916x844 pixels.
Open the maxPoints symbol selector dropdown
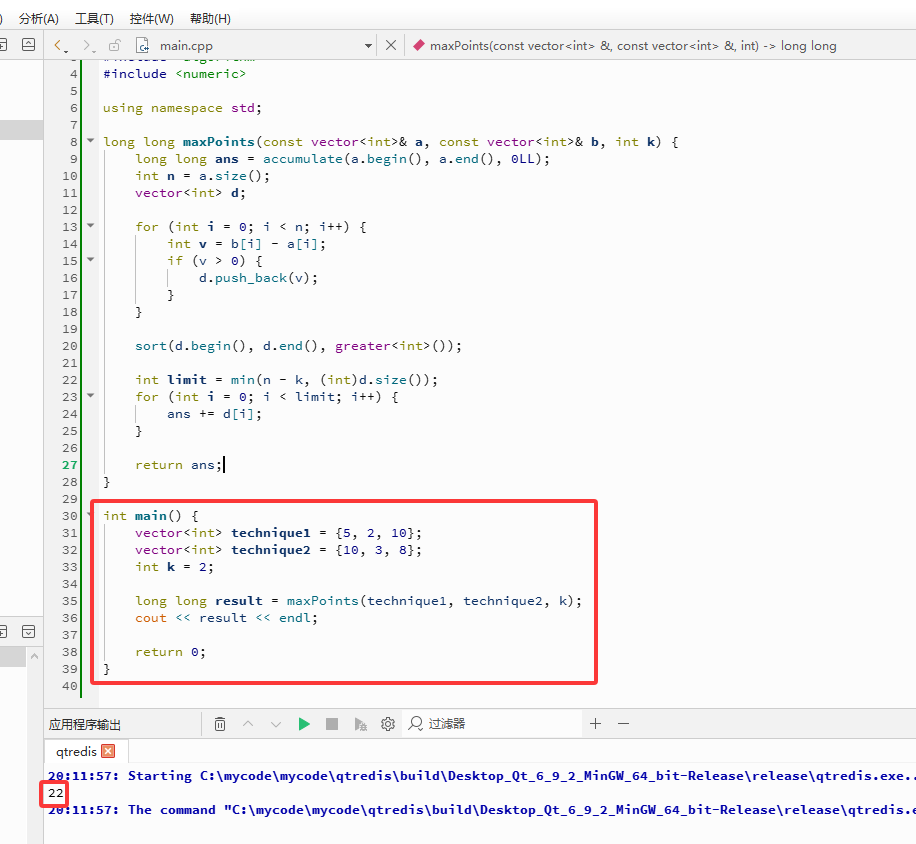tap(633, 46)
